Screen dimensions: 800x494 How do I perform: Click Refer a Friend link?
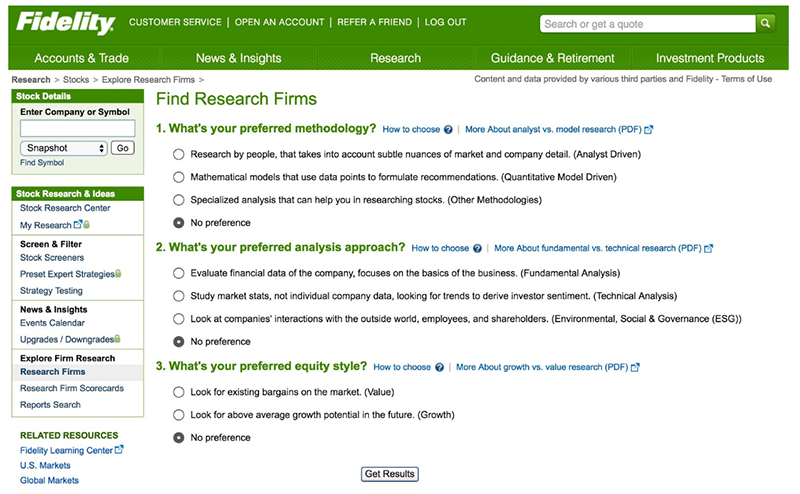(374, 22)
